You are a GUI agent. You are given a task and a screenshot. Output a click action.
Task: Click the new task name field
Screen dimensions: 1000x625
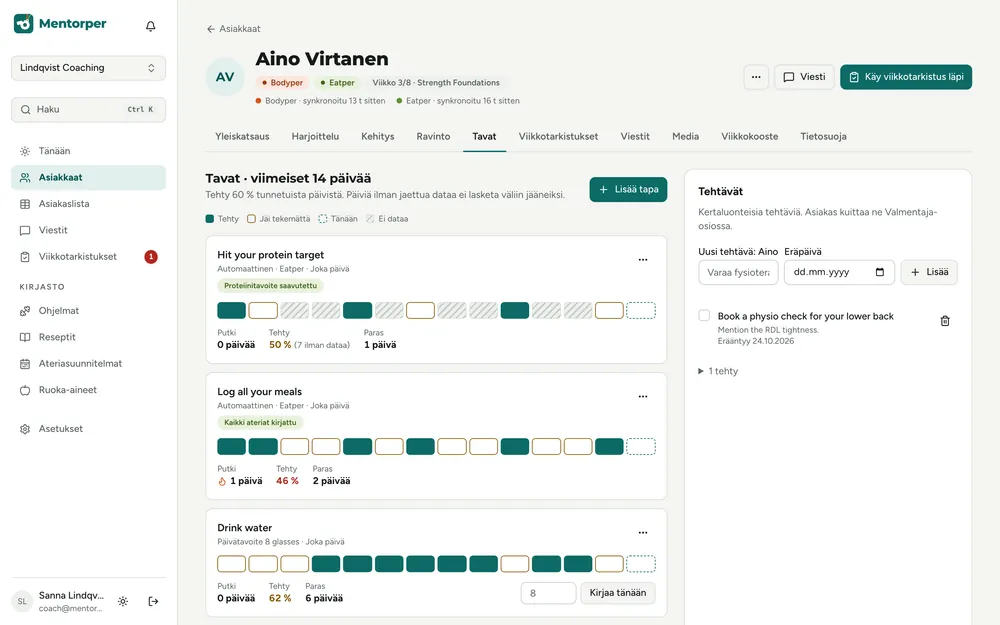pyautogui.click(x=739, y=272)
